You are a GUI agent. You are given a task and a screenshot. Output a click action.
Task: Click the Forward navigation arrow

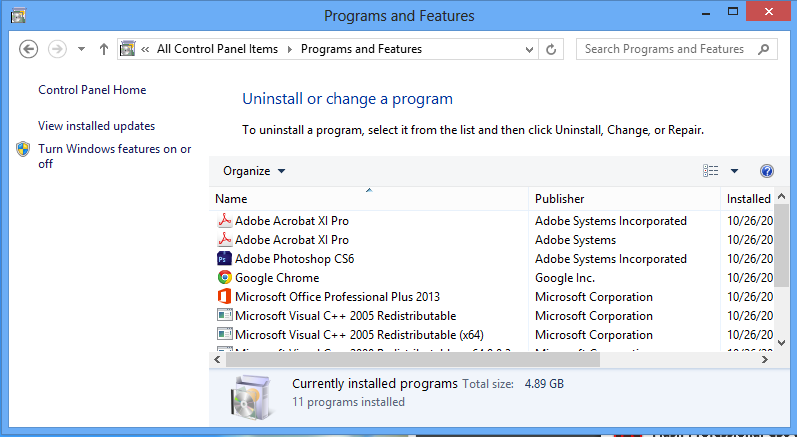pos(57,49)
